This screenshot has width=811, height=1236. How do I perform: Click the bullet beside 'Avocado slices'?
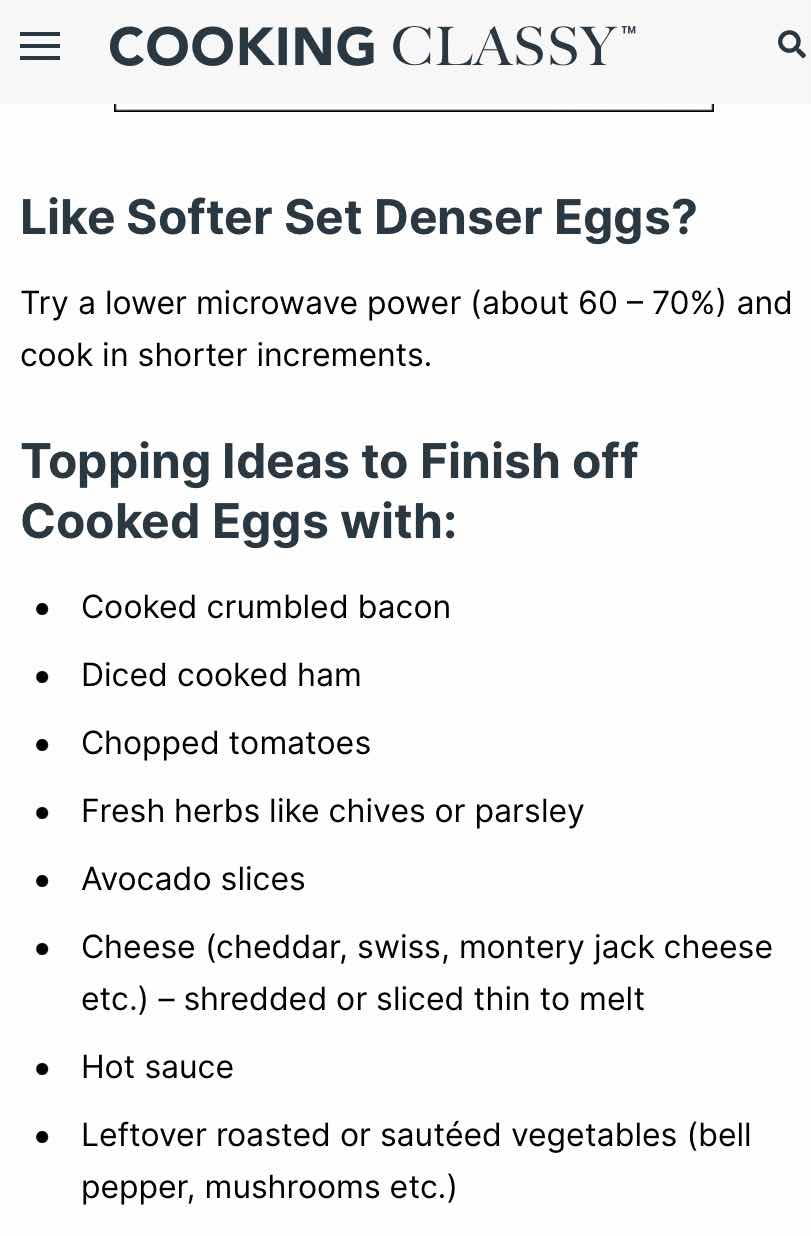click(42, 880)
